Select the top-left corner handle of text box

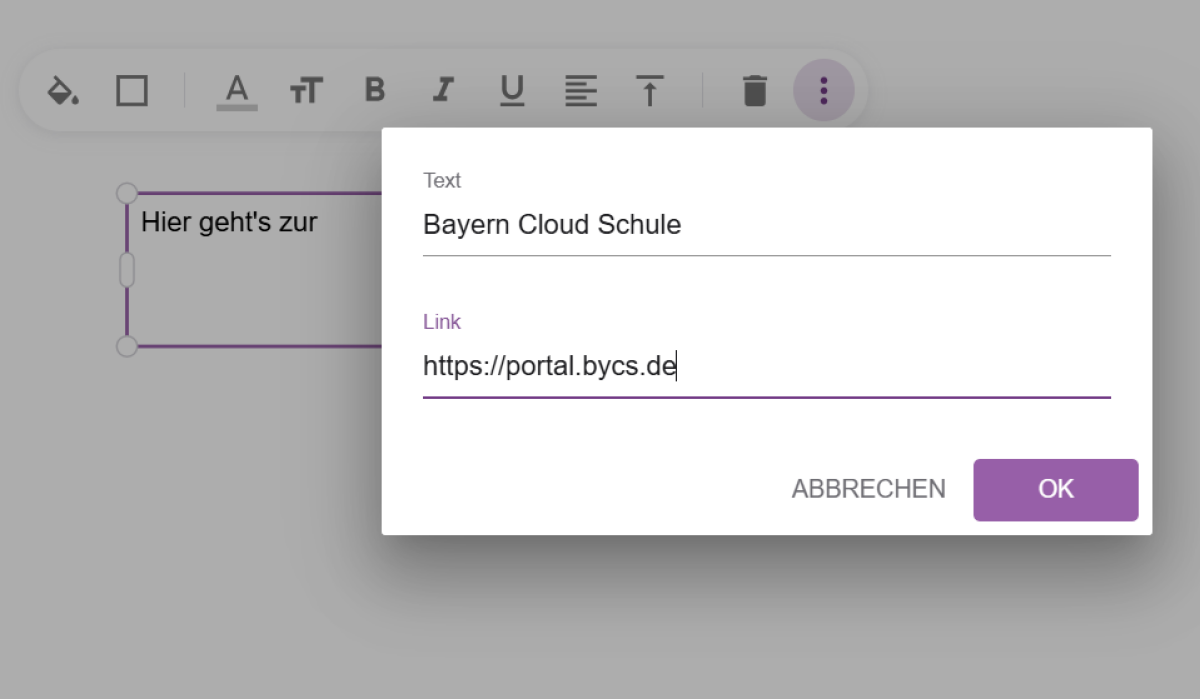[127, 193]
